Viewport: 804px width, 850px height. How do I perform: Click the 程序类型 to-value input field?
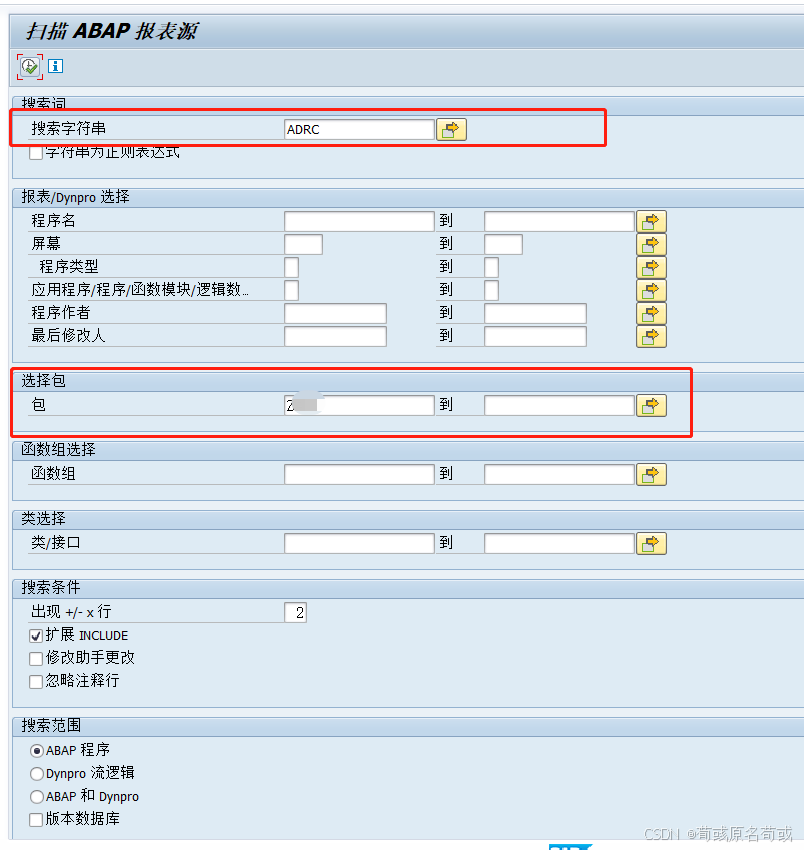click(x=491, y=267)
